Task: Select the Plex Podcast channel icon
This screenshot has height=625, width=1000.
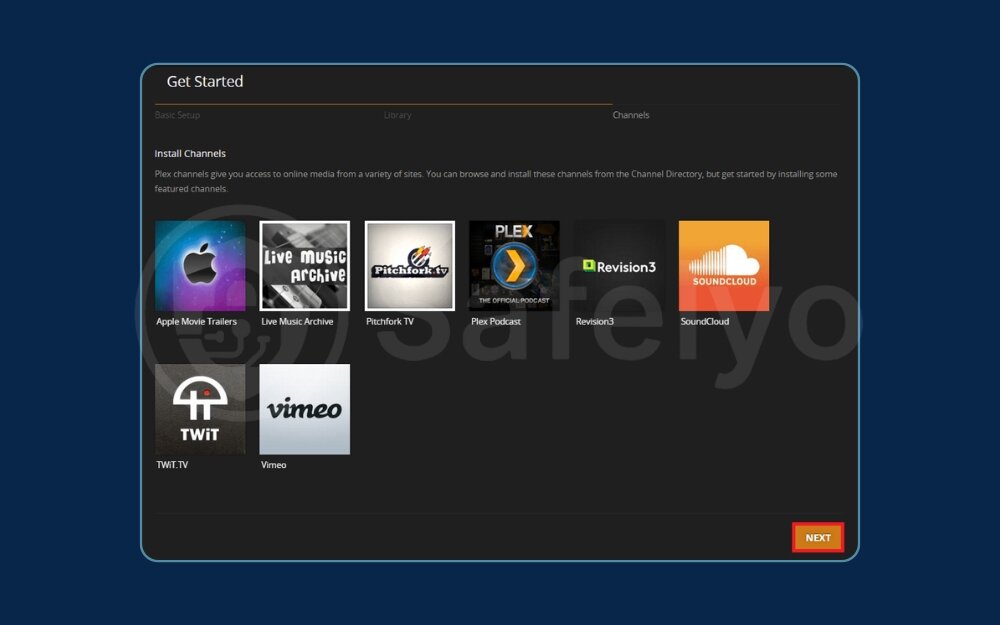Action: pos(514,266)
